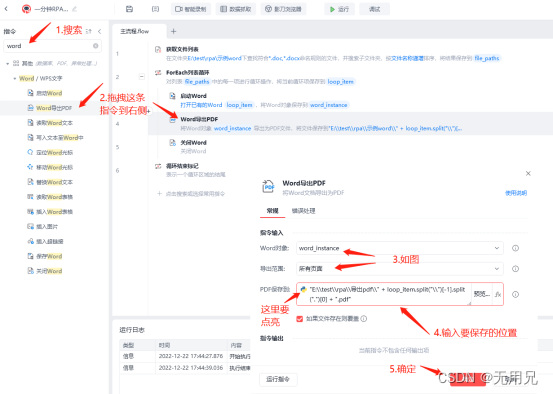Image resolution: width=553 pixels, height=394 pixels.
Task: Open fx expression editor icon
Action: pyautogui.click(x=498, y=294)
